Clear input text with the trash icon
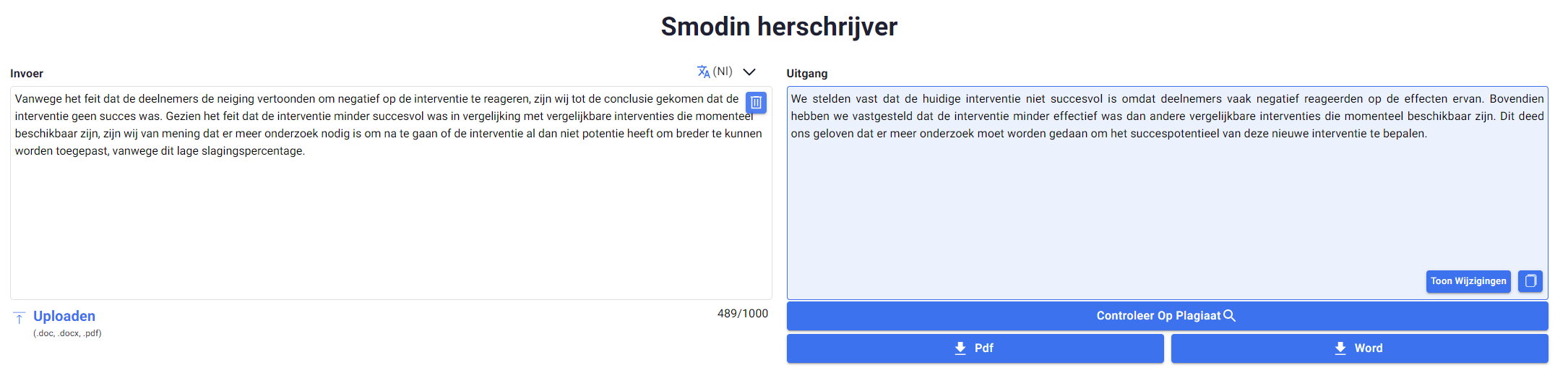 [756, 103]
